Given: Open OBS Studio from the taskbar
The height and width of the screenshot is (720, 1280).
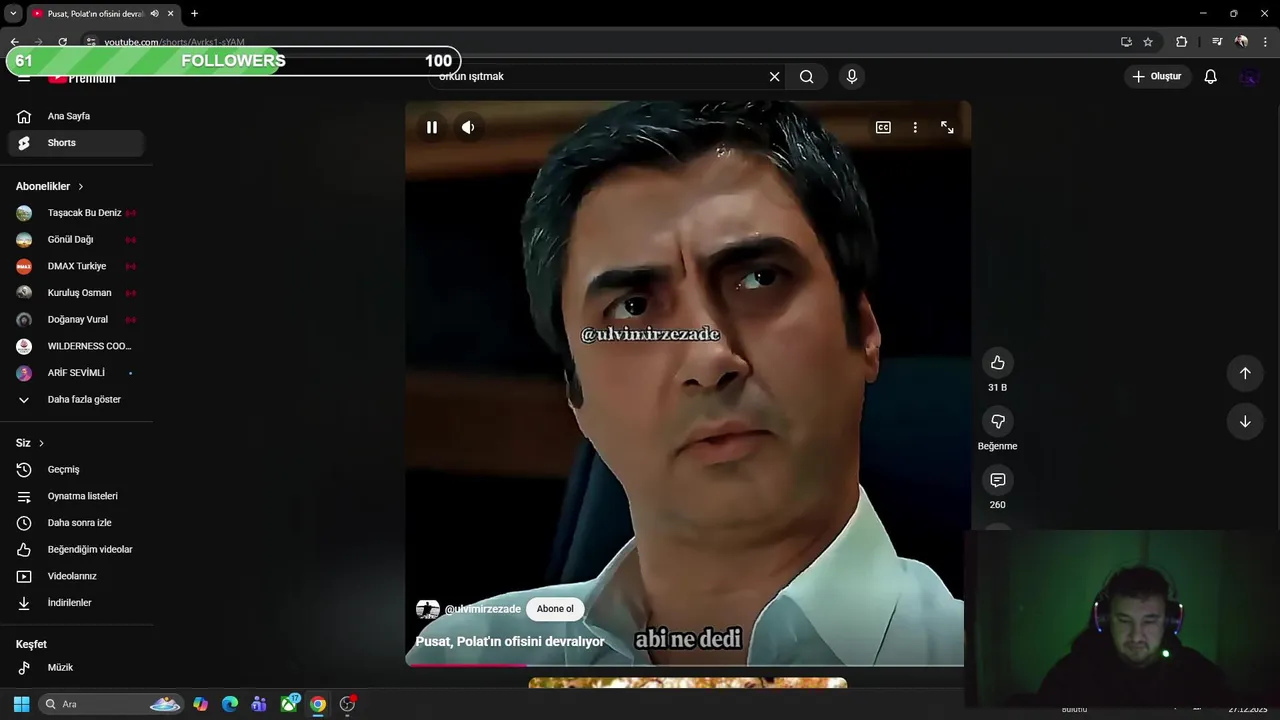Looking at the screenshot, I should [347, 704].
